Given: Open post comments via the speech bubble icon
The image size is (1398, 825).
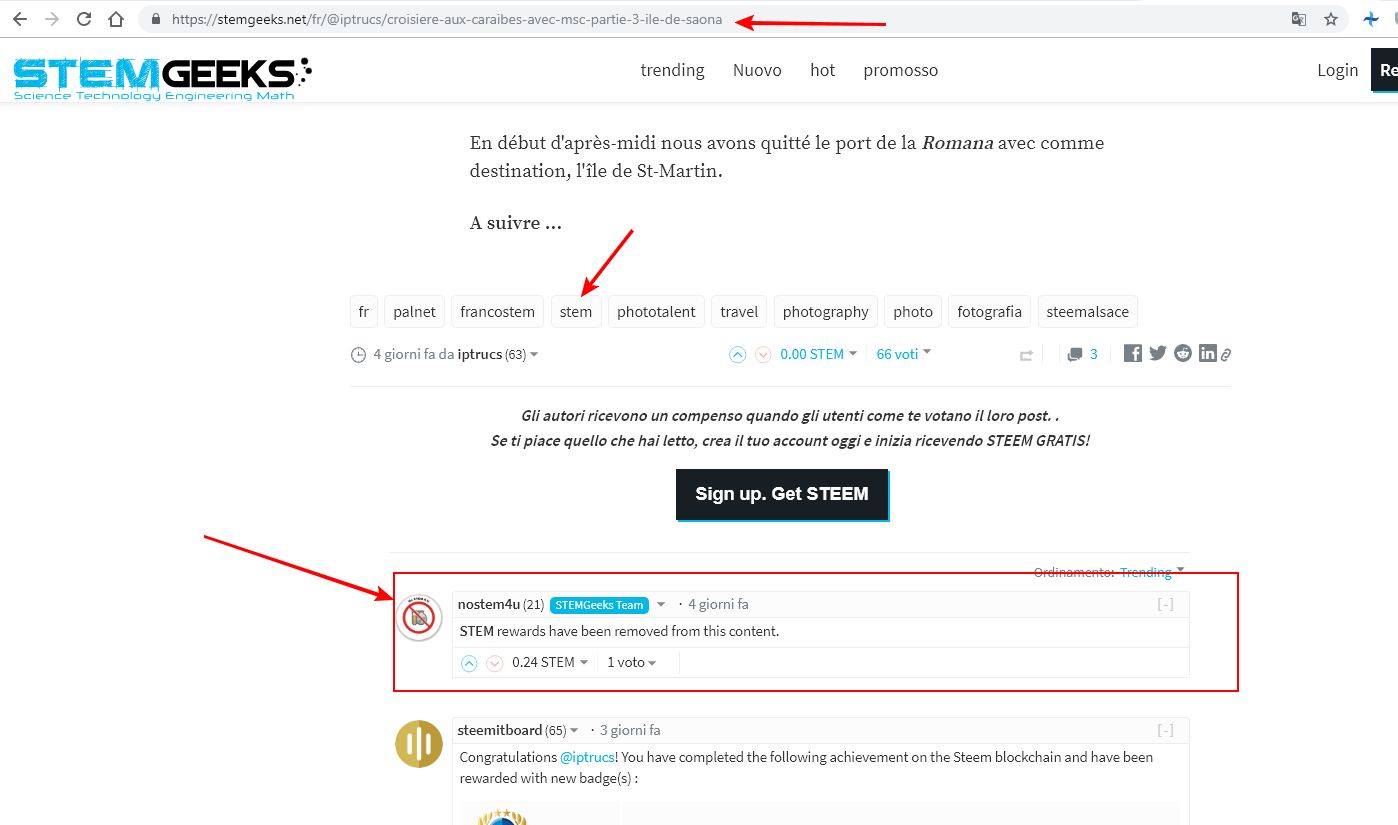Looking at the screenshot, I should coord(1075,354).
